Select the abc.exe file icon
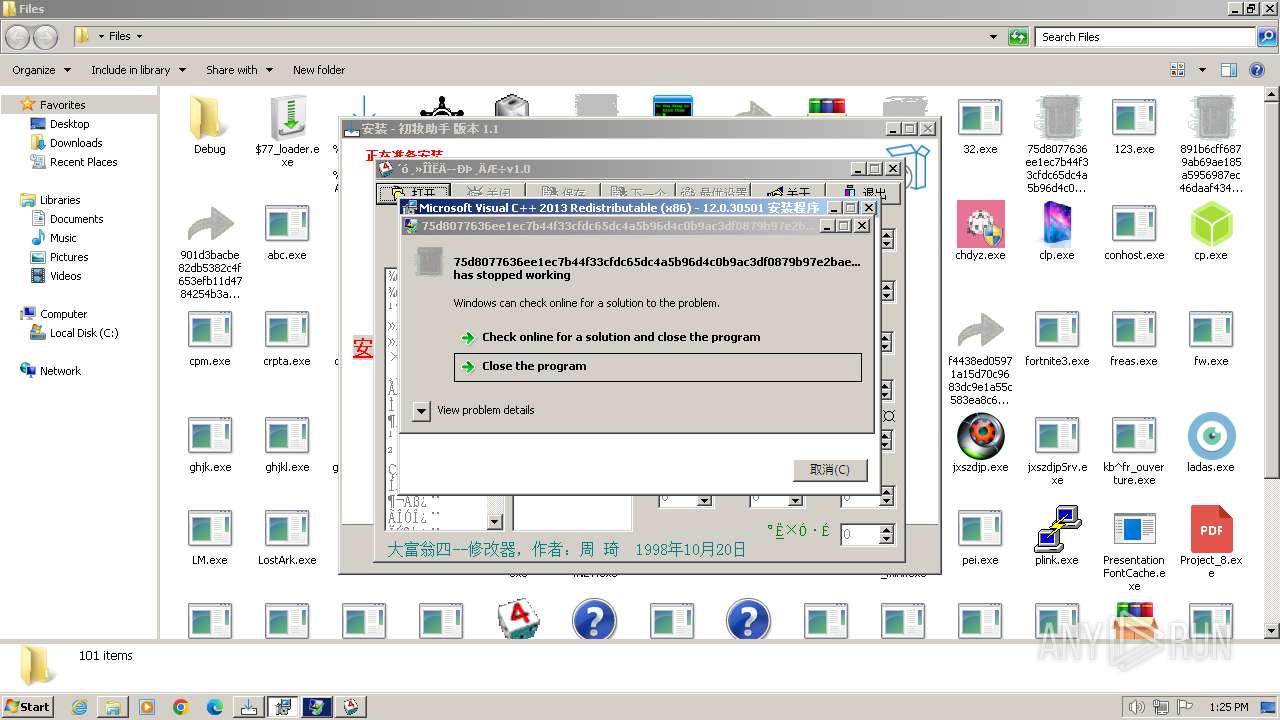 click(x=287, y=224)
